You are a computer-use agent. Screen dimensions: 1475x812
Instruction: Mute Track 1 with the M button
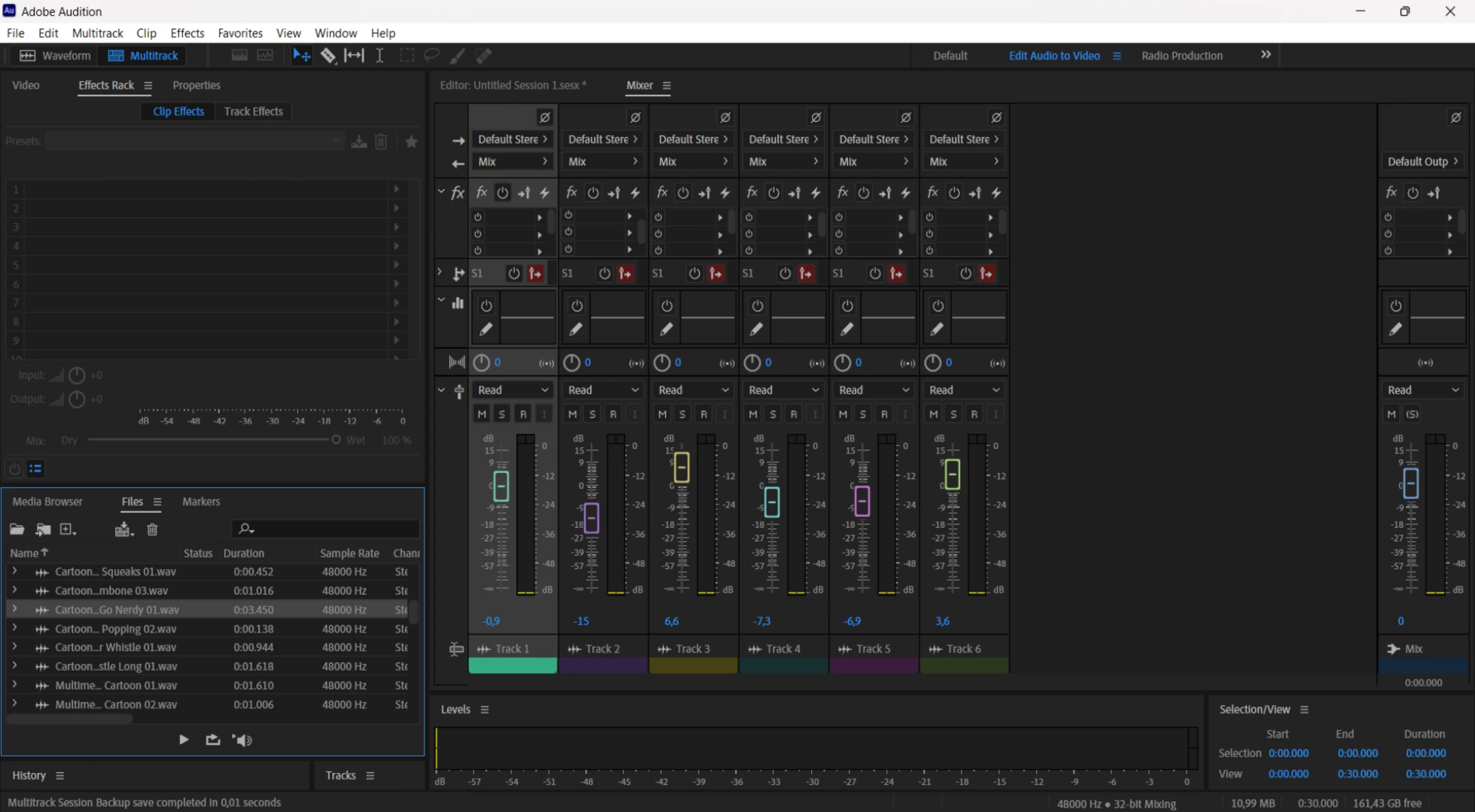pos(482,414)
